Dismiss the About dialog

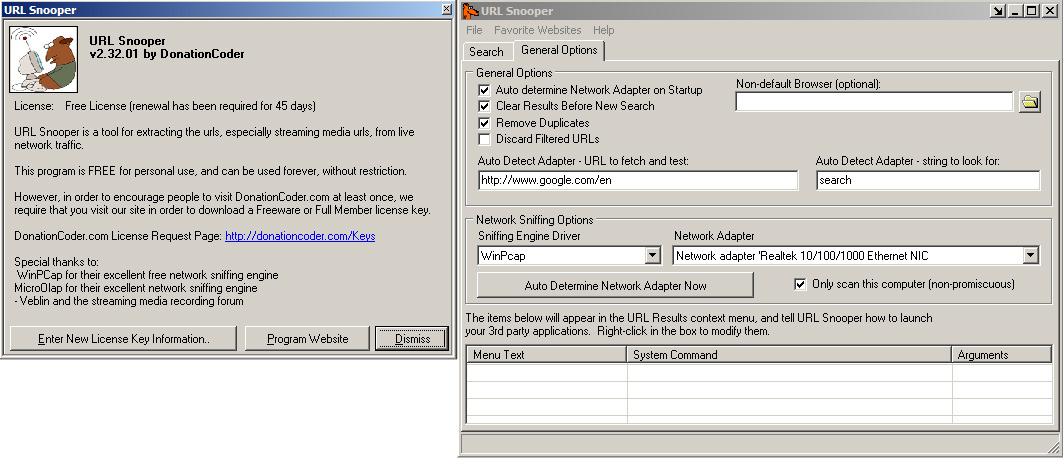click(x=412, y=339)
